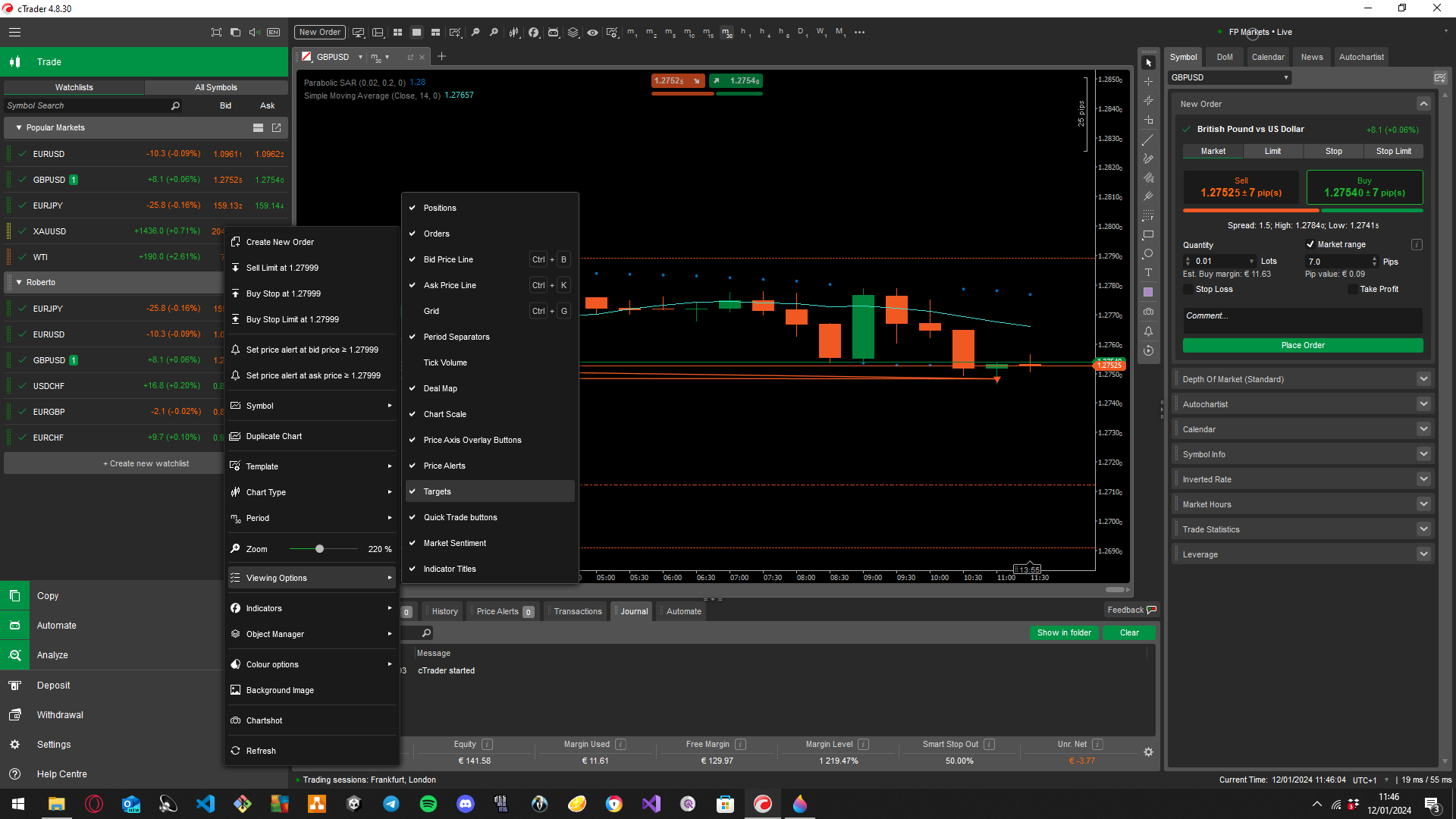Click the price alert bell tool
The height and width of the screenshot is (819, 1456).
click(x=1148, y=331)
